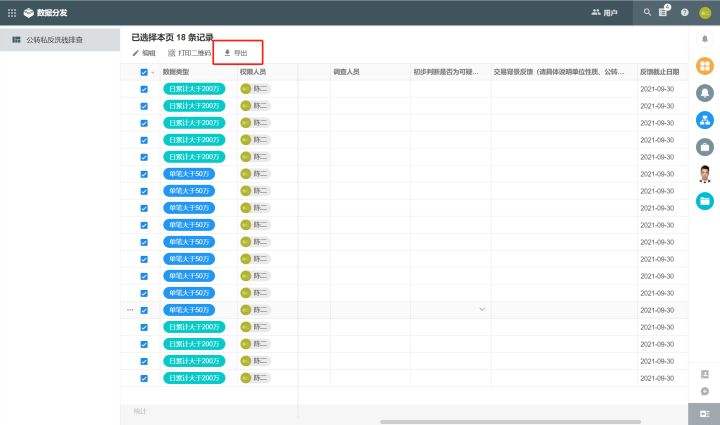Open the app grid launcher icon
This screenshot has width=720, height=425.
click(x=12, y=12)
